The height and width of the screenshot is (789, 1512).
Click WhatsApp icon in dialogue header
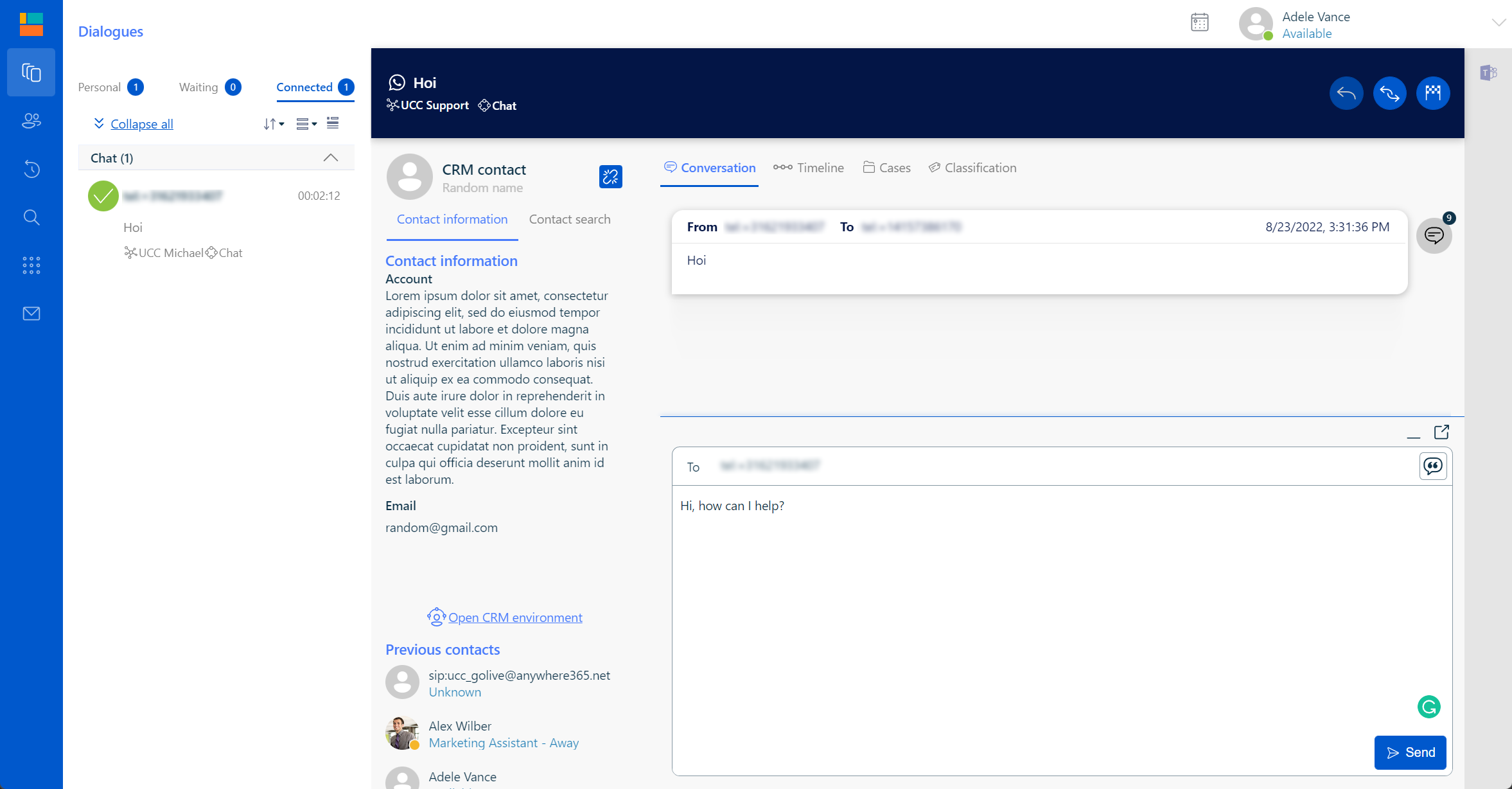[397, 82]
